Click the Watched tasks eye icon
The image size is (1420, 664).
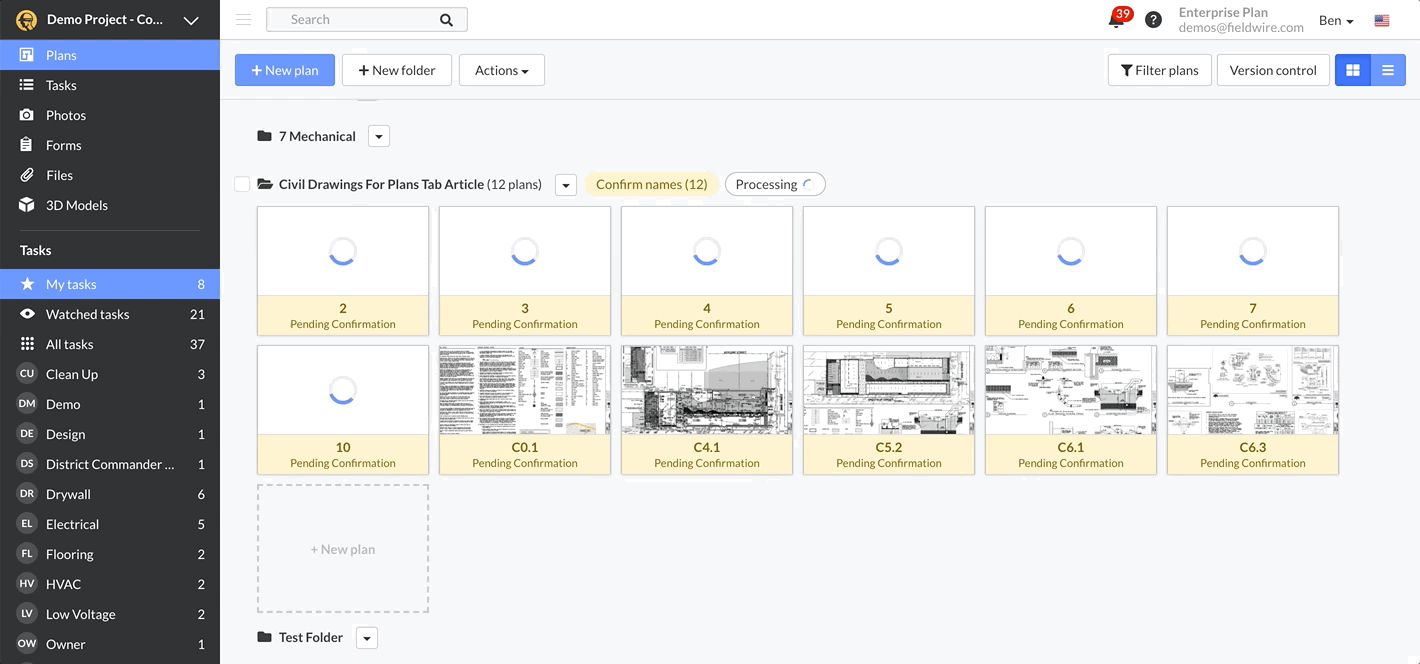[27, 313]
